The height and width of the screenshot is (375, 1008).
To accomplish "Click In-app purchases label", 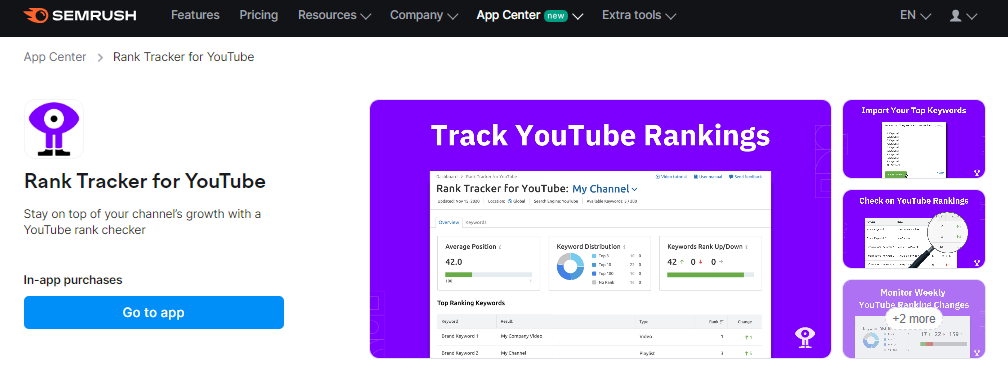I will (x=73, y=280).
